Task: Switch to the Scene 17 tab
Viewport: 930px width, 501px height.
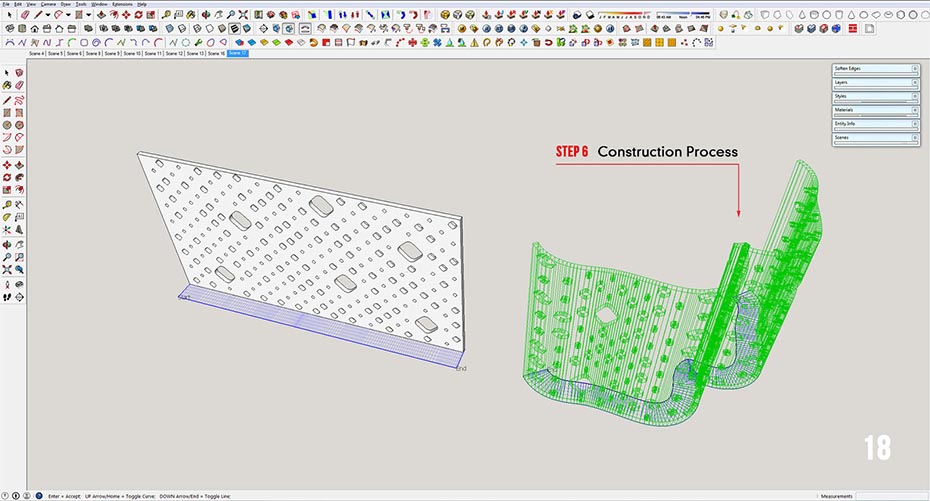Action: click(x=238, y=53)
